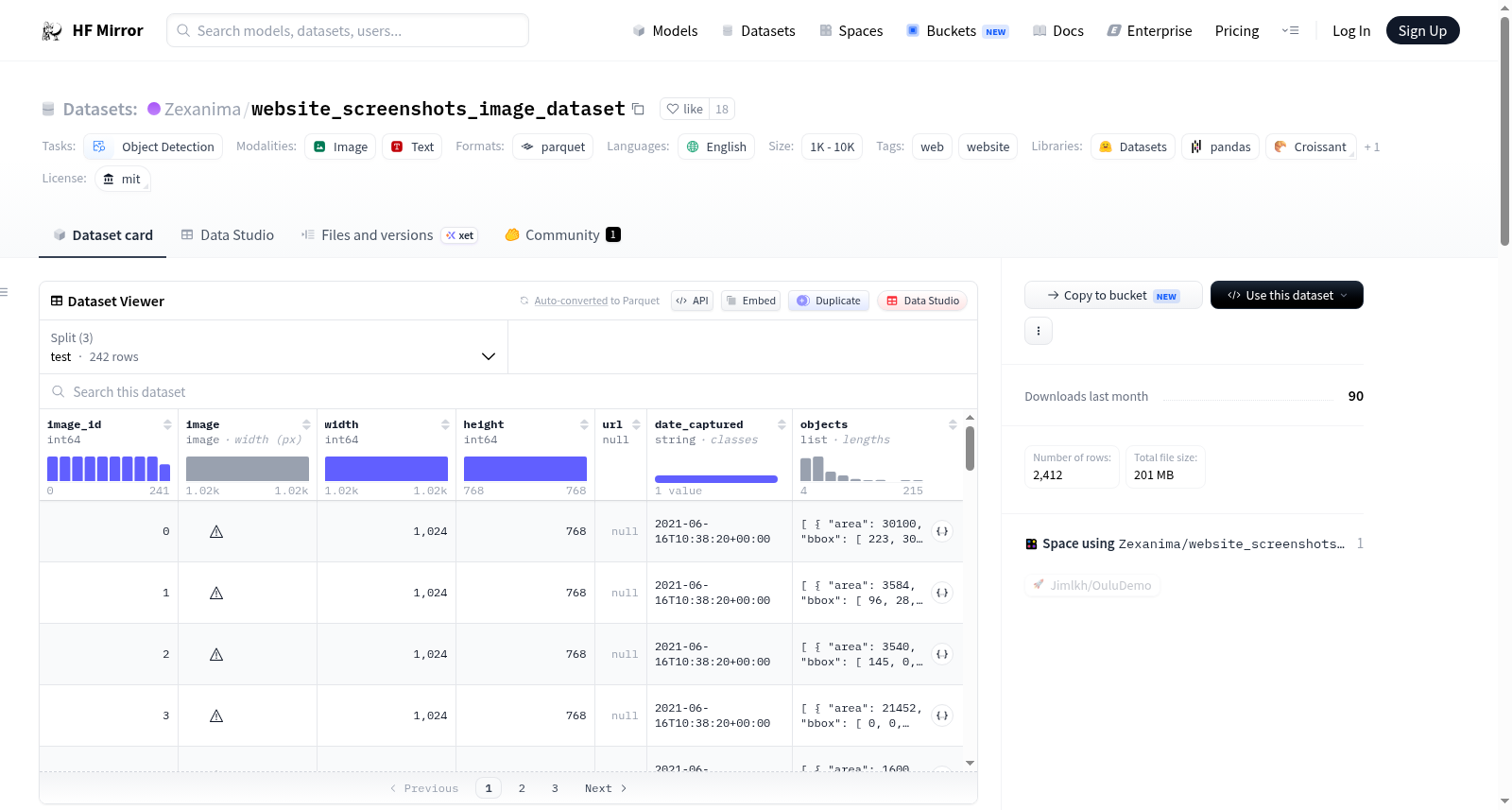Click the Sign Up button
Image resolution: width=1512 pixels, height=810 pixels.
tap(1422, 31)
